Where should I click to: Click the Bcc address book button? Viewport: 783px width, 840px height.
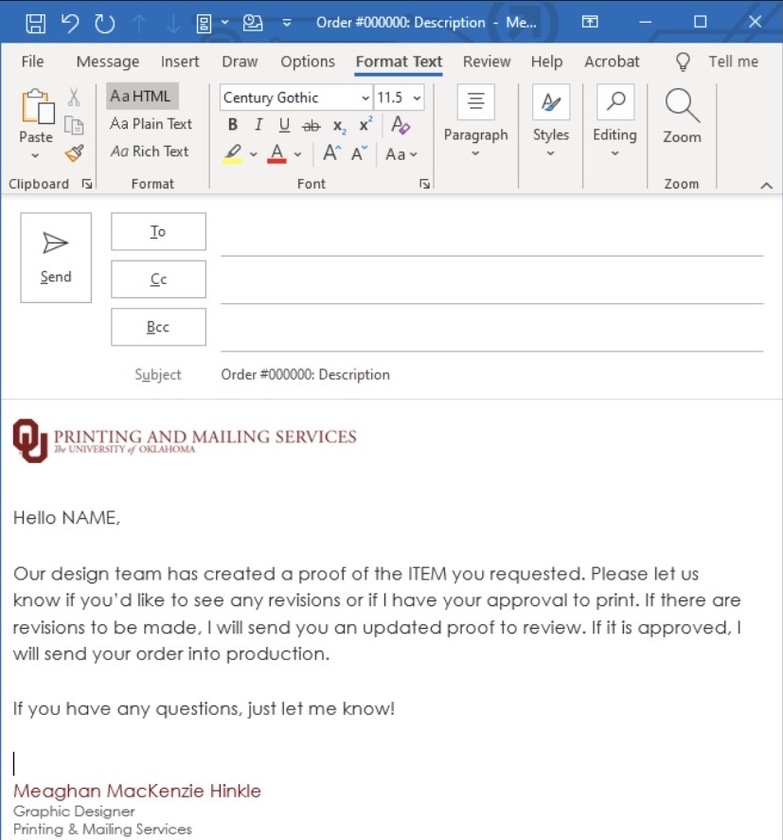click(158, 327)
